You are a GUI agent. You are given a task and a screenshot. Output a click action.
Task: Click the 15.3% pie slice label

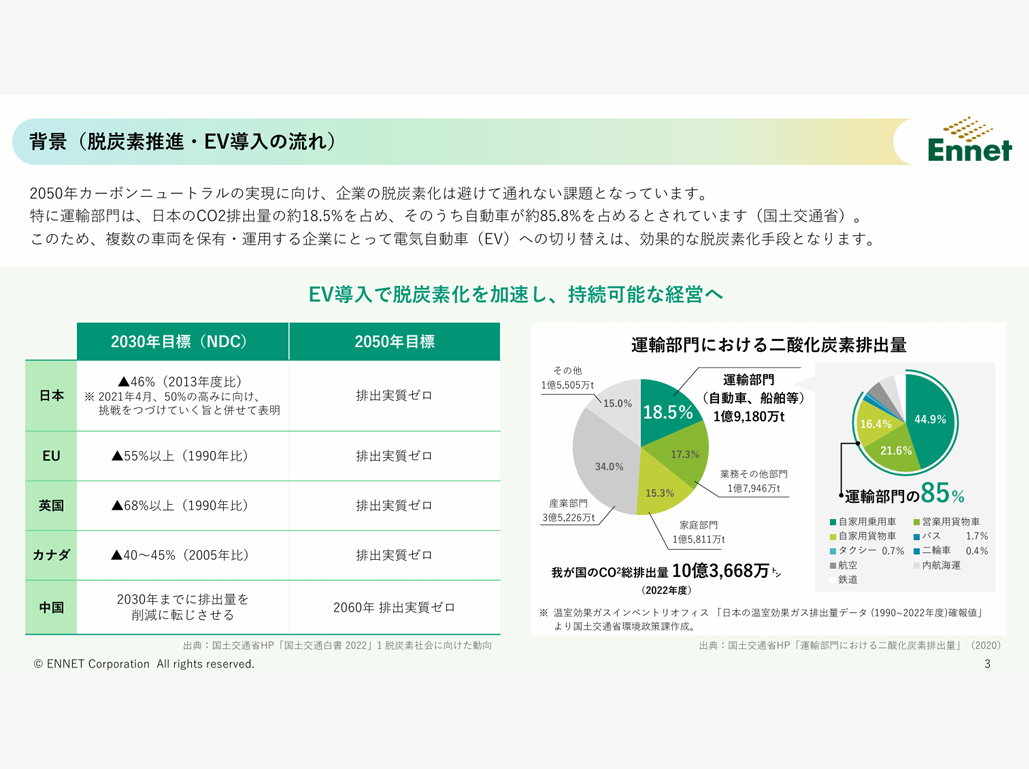tap(660, 493)
